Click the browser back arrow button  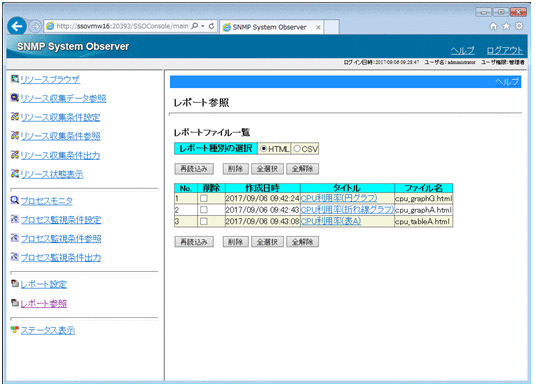(17, 26)
